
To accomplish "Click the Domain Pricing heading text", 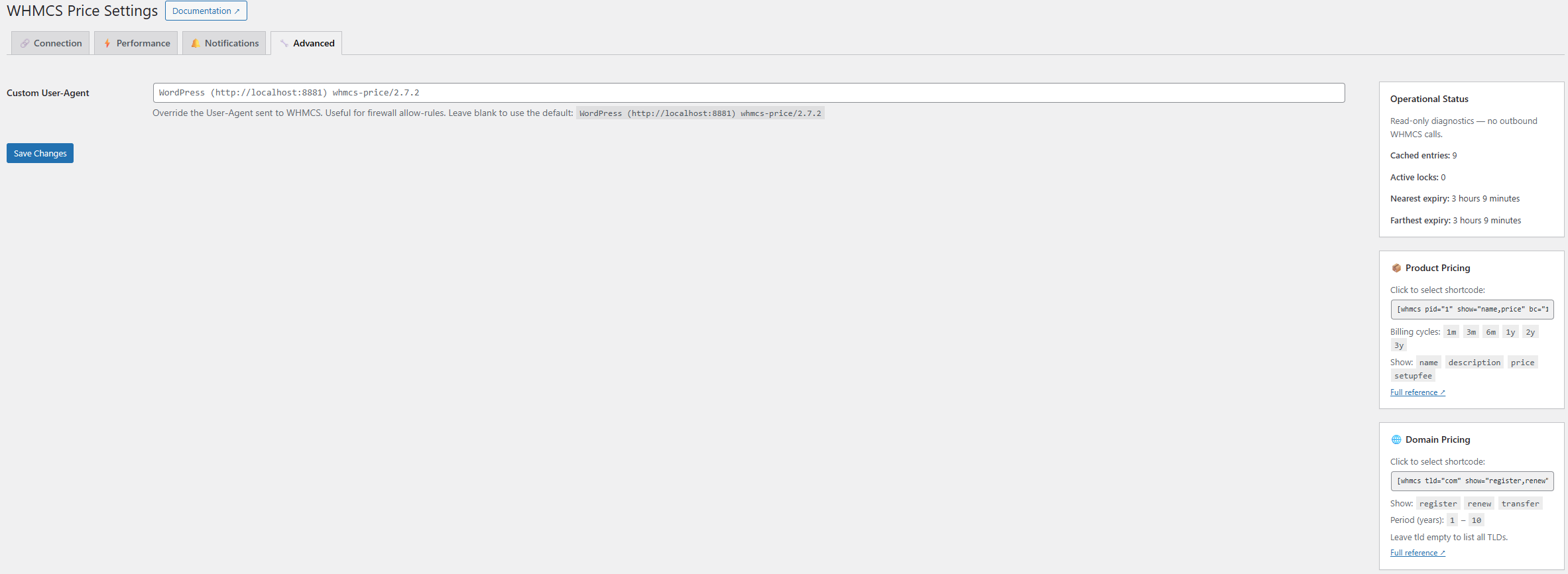I will pyautogui.click(x=1437, y=439).
